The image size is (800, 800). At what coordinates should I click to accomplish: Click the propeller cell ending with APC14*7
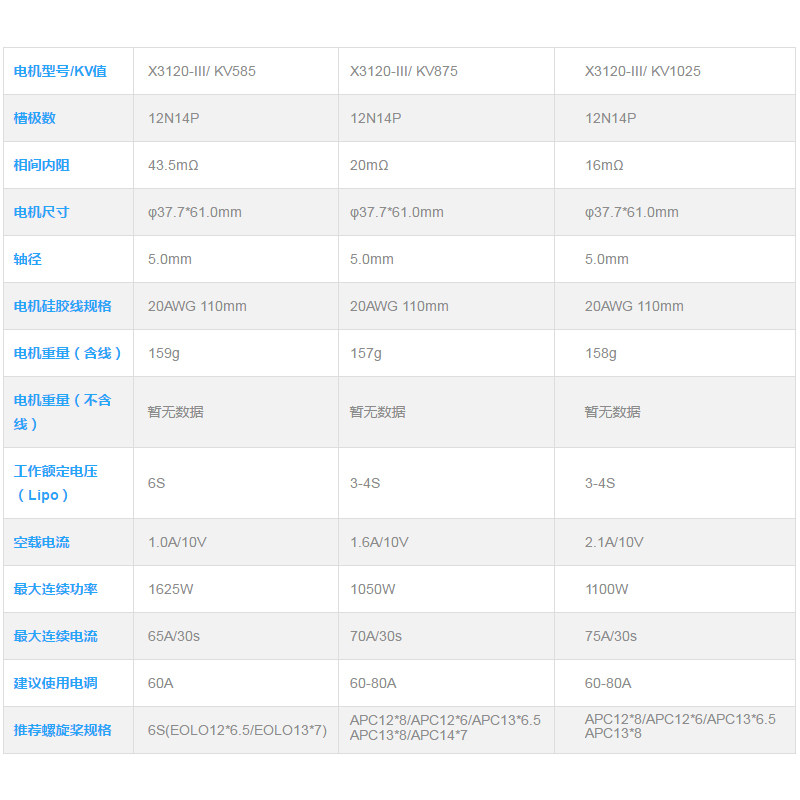pos(445,728)
